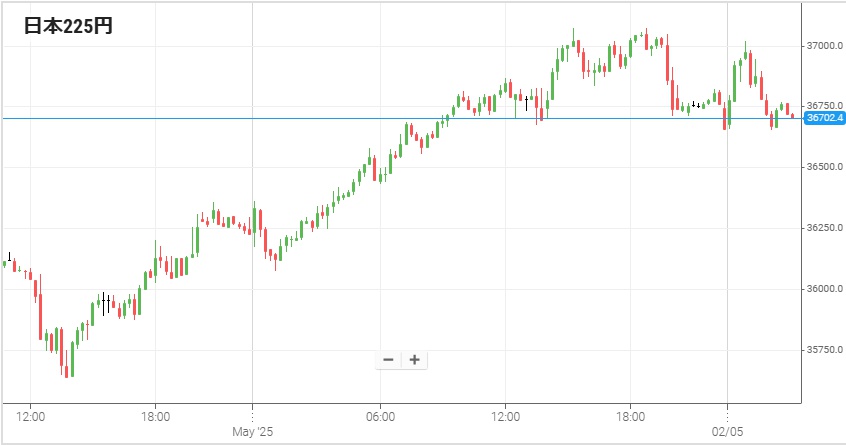Click the dotted day-separator tick above 02/05

click(727, 417)
